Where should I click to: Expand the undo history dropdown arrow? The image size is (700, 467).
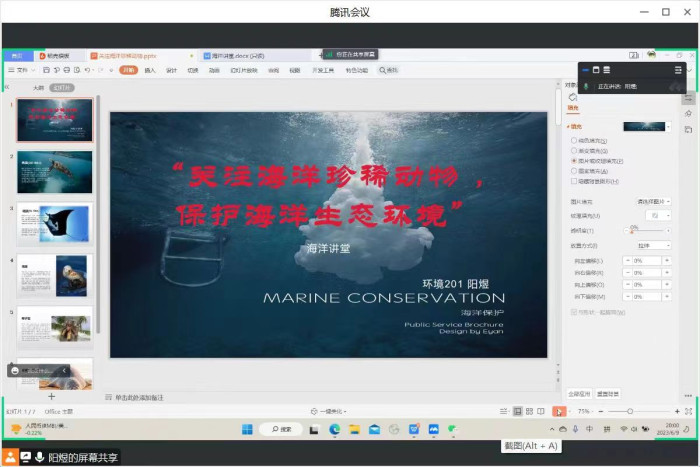coord(93,70)
